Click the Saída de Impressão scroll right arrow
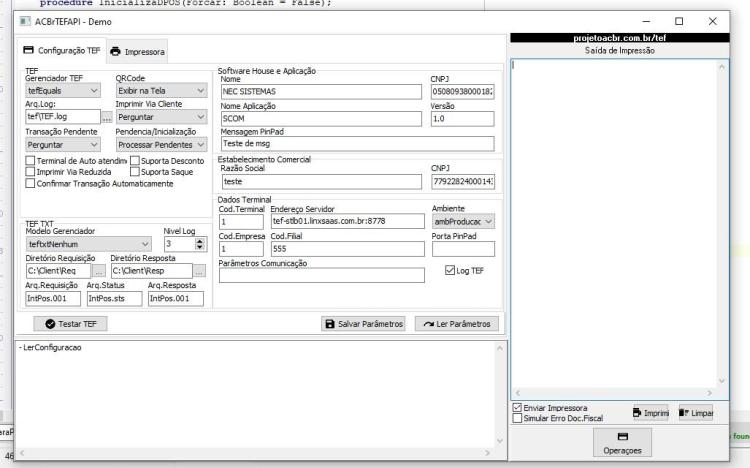This screenshot has height=468, width=750. point(709,393)
